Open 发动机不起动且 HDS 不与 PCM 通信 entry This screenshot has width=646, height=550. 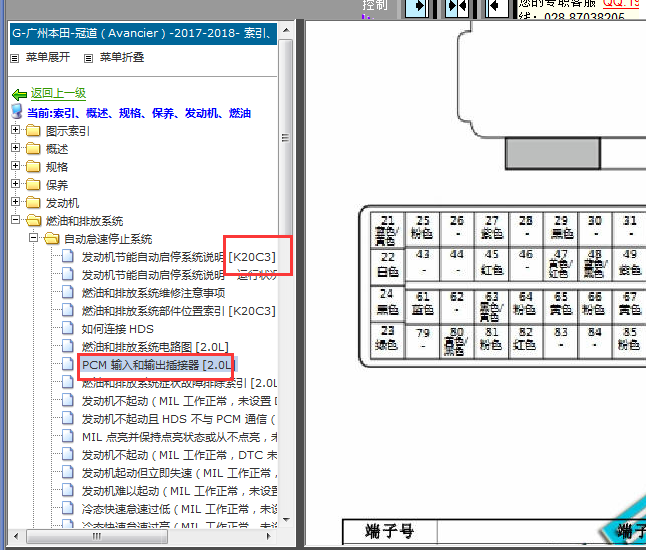(x=179, y=419)
